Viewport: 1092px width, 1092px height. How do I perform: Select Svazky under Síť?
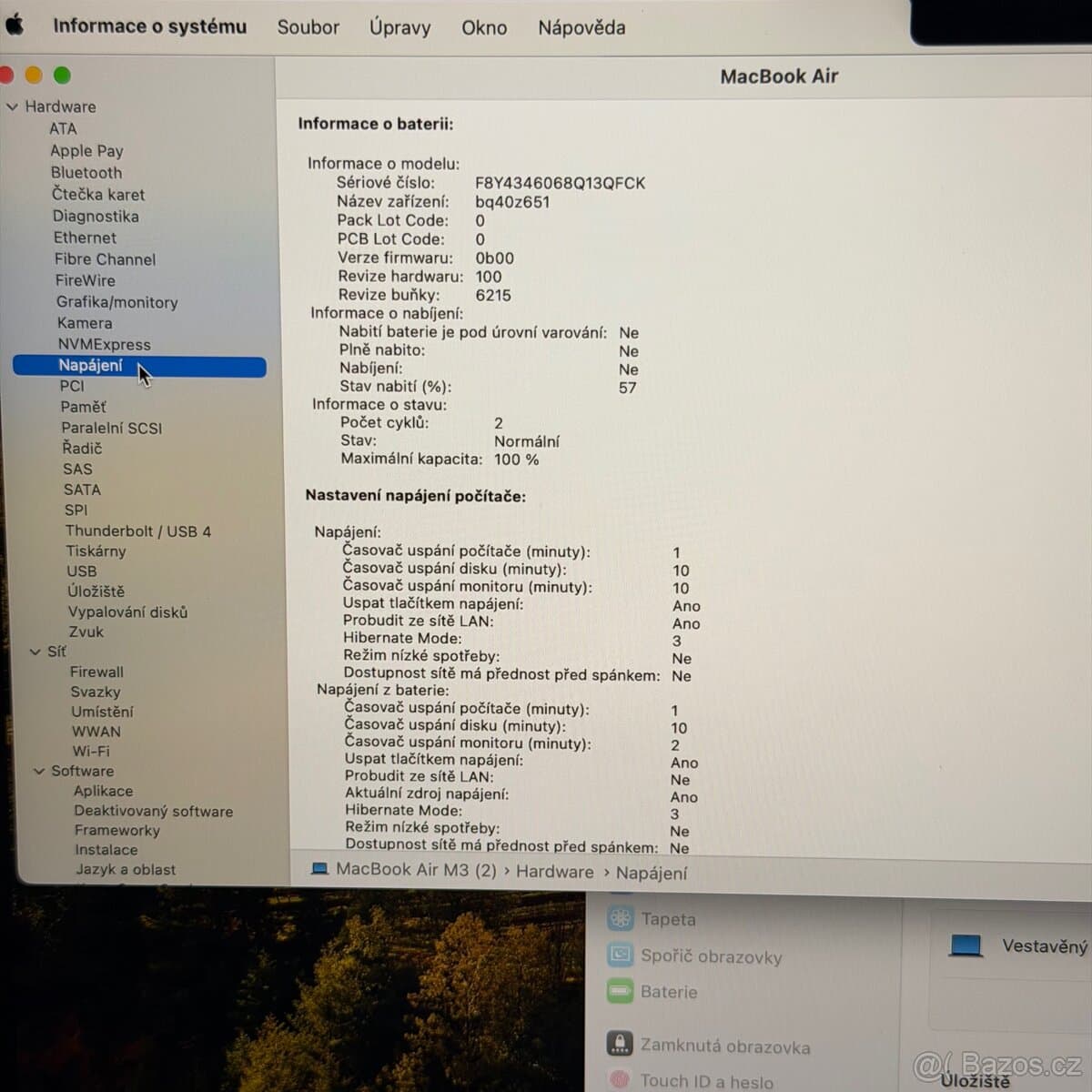(96, 692)
